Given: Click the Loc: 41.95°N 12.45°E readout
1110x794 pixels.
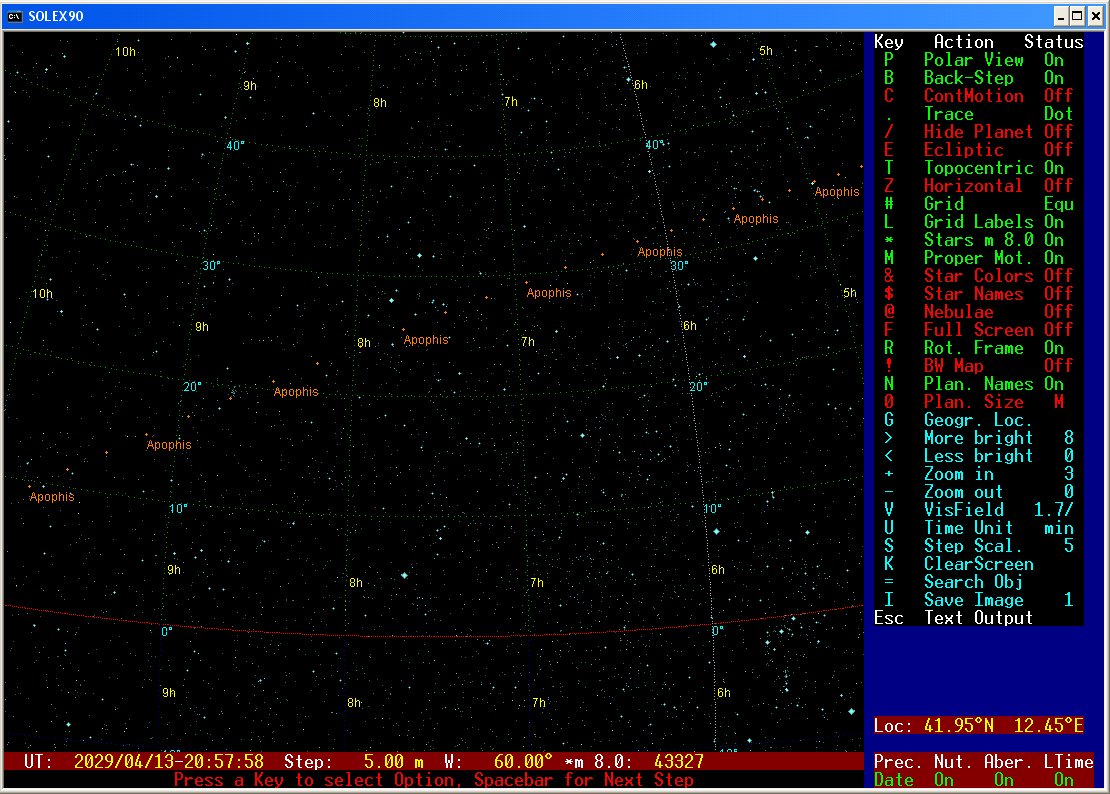Looking at the screenshot, I should (979, 726).
